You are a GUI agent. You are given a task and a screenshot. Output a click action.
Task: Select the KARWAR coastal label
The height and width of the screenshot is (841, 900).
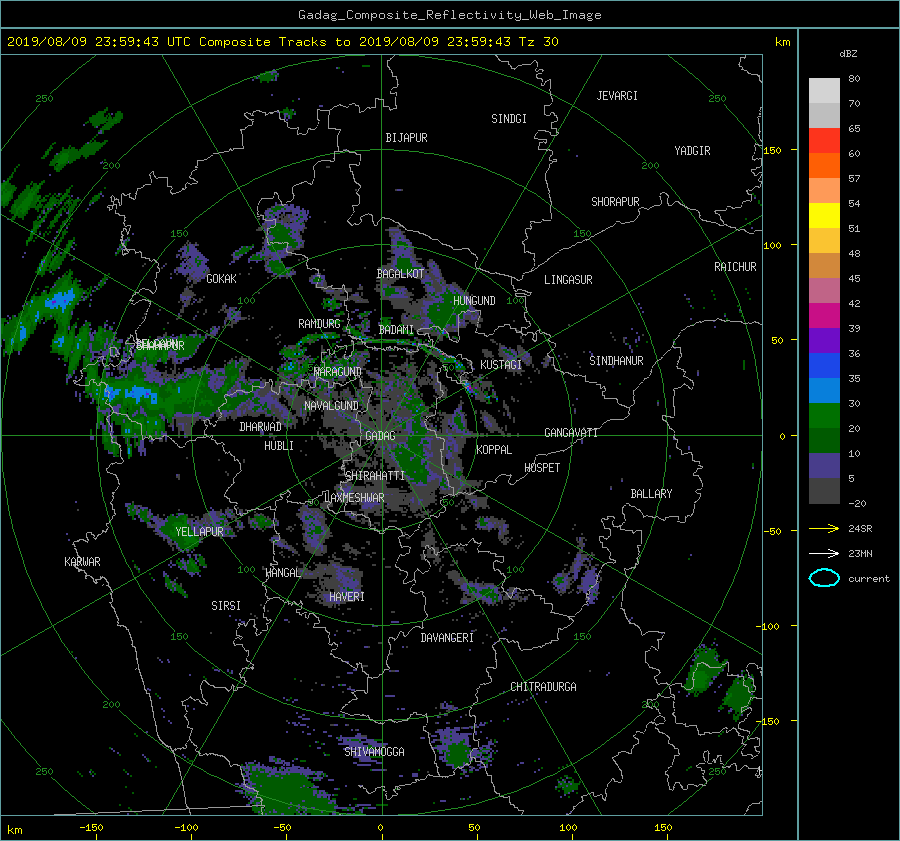point(82,562)
